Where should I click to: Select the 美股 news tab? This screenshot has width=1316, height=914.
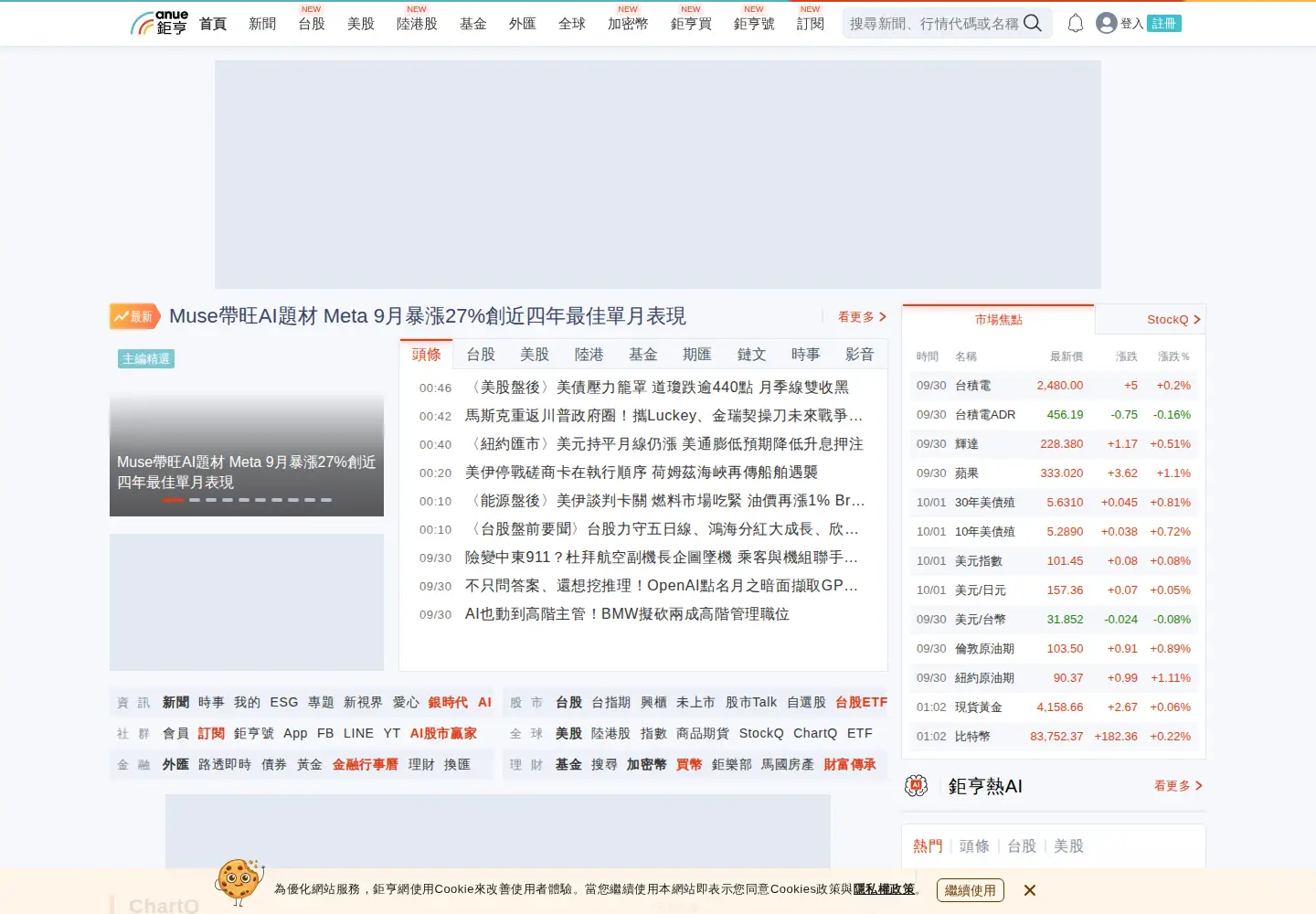tap(535, 355)
